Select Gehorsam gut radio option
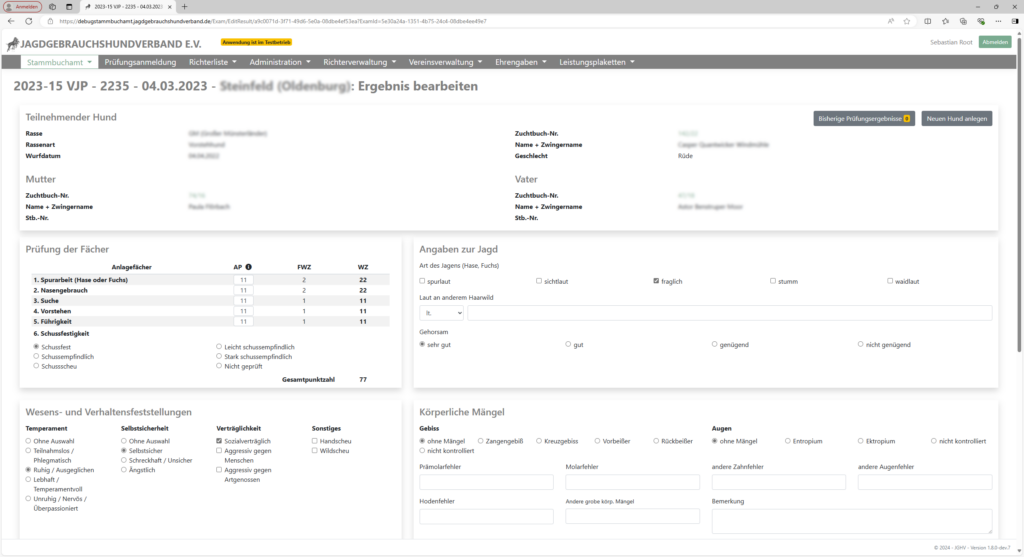Viewport: 1024px width, 557px height. [x=568, y=344]
